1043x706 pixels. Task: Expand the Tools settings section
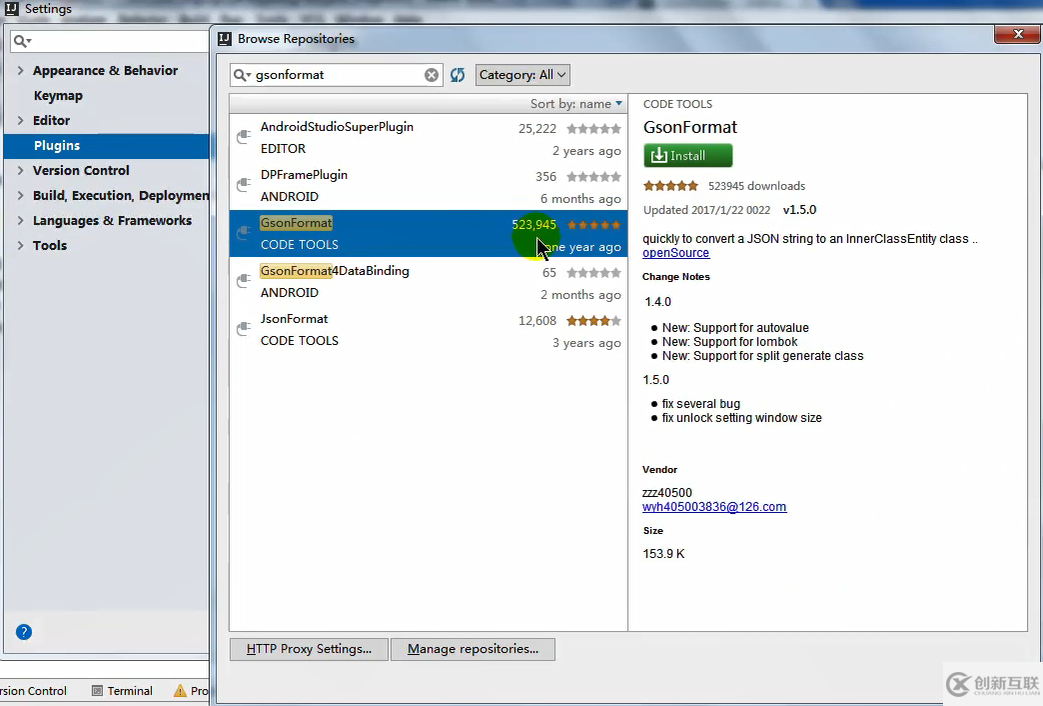point(20,246)
